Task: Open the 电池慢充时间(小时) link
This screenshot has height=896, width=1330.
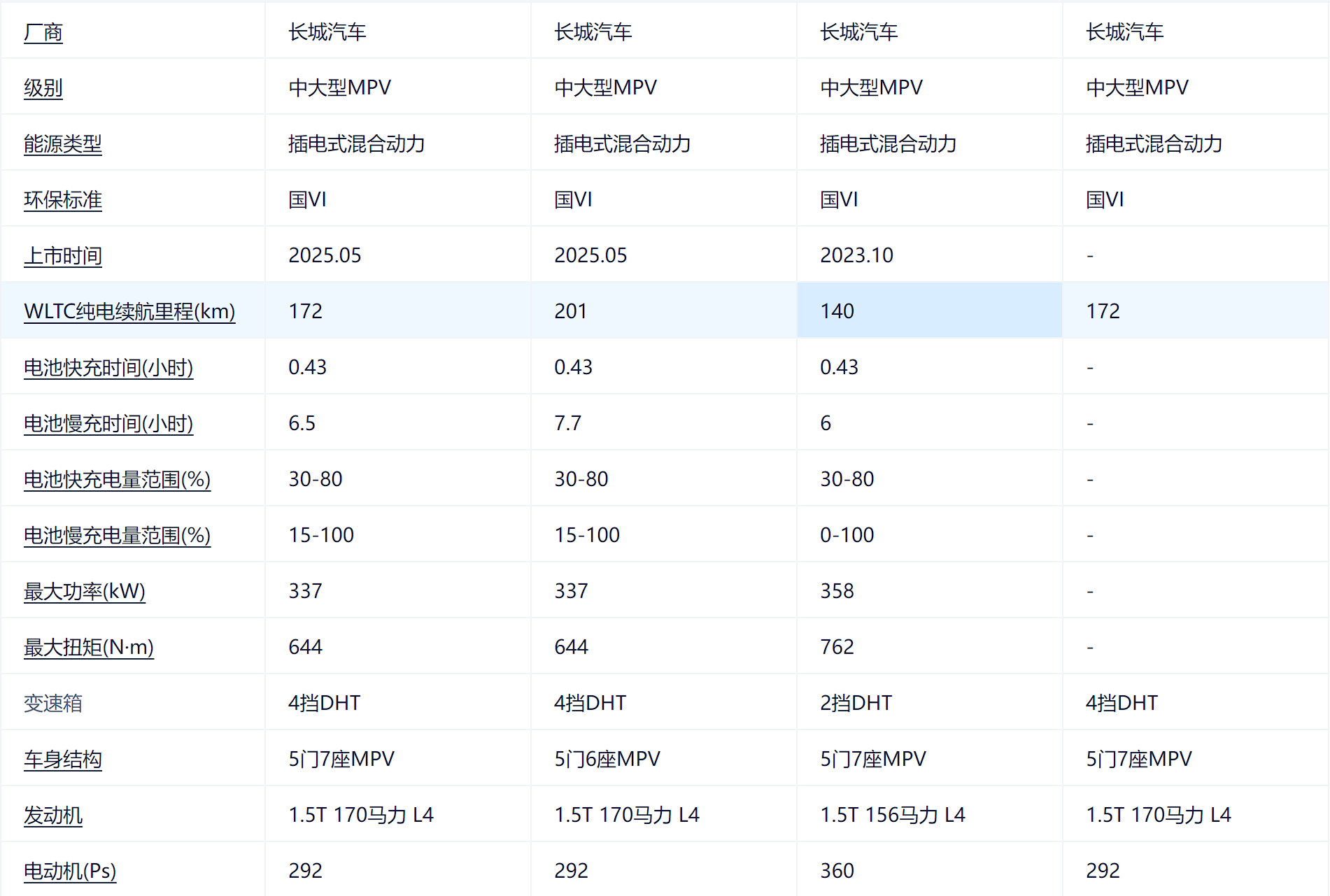Action: pos(108,424)
